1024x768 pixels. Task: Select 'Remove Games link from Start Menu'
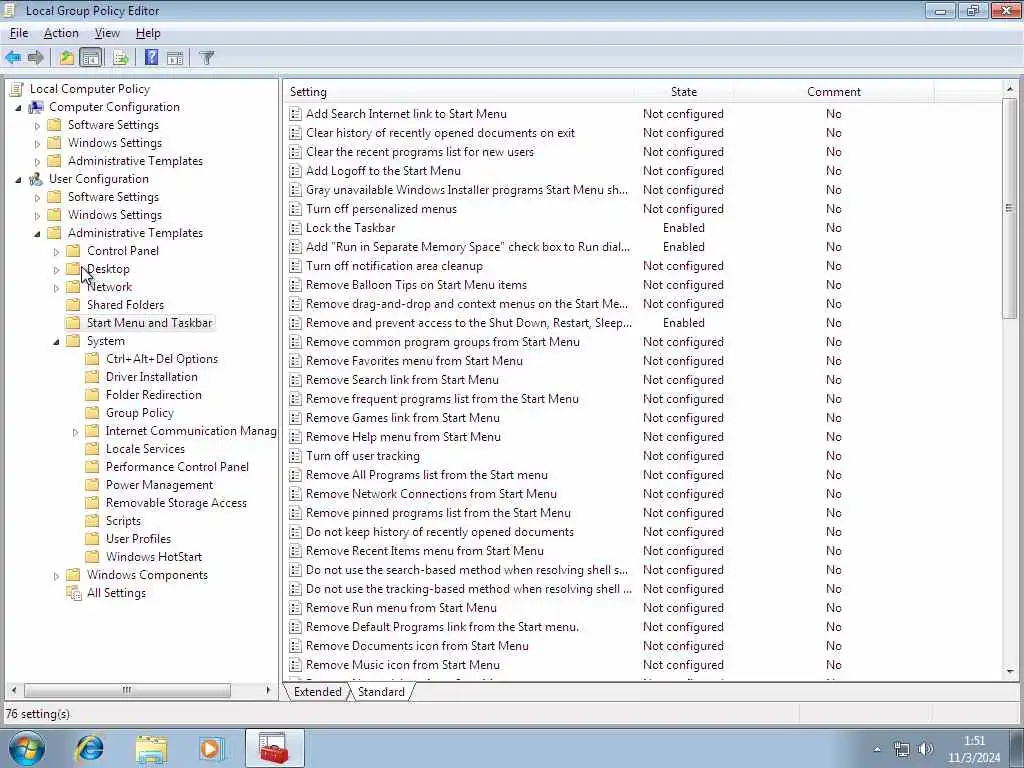point(403,418)
